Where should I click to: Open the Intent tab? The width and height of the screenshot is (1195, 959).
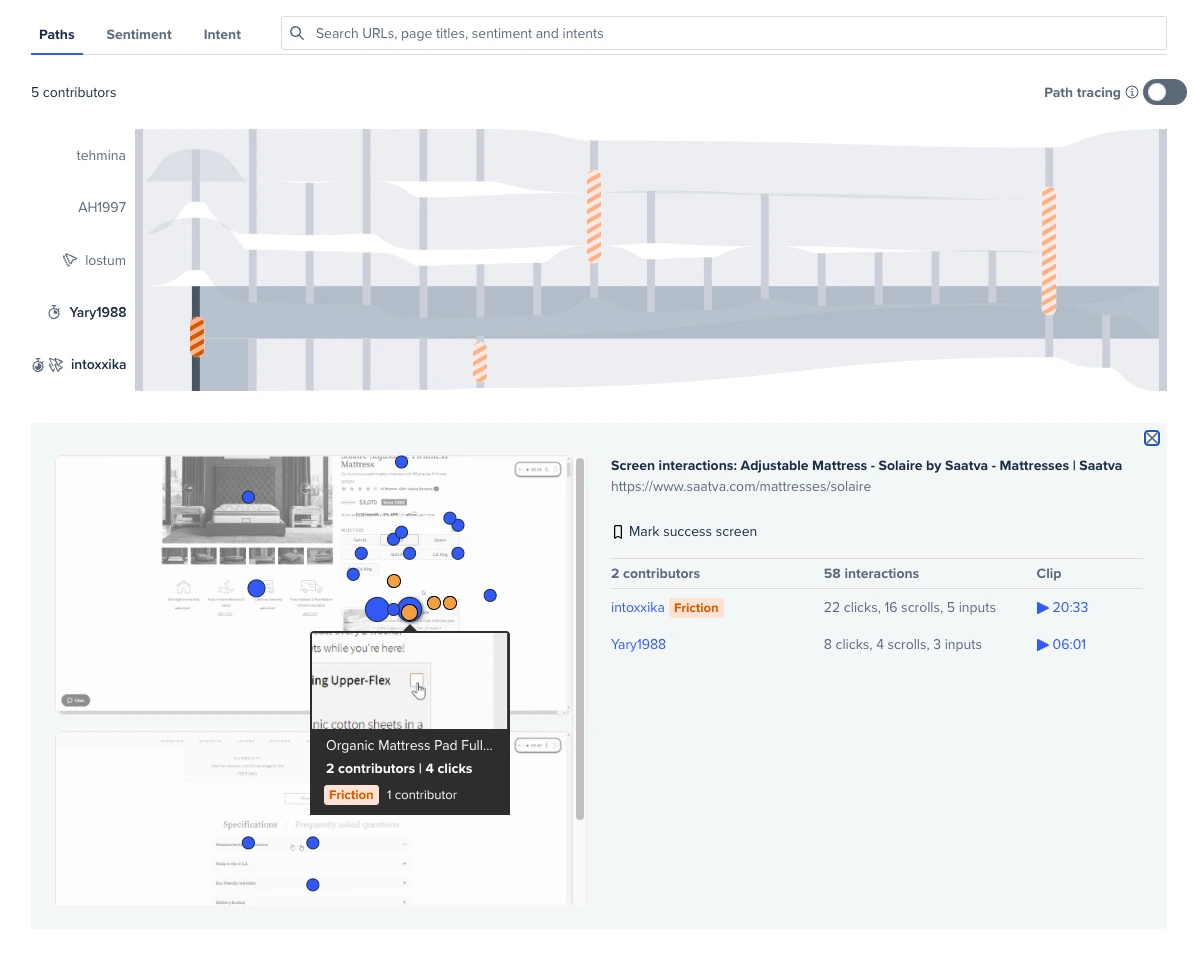click(x=222, y=34)
